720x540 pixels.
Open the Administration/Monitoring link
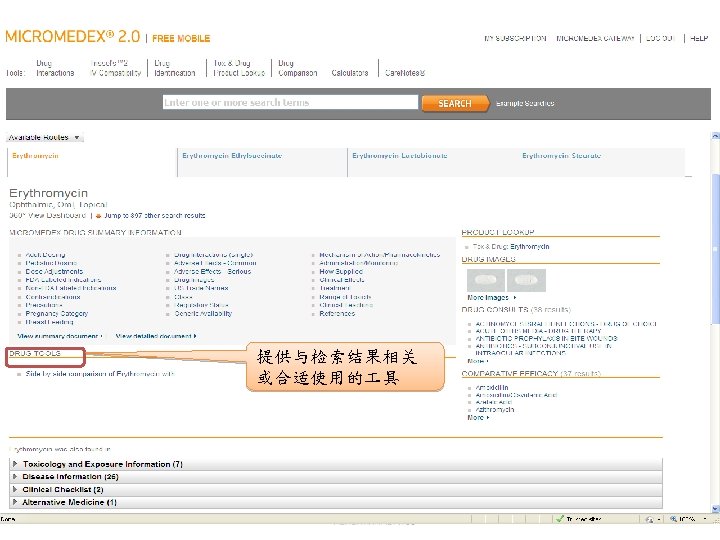(359, 263)
